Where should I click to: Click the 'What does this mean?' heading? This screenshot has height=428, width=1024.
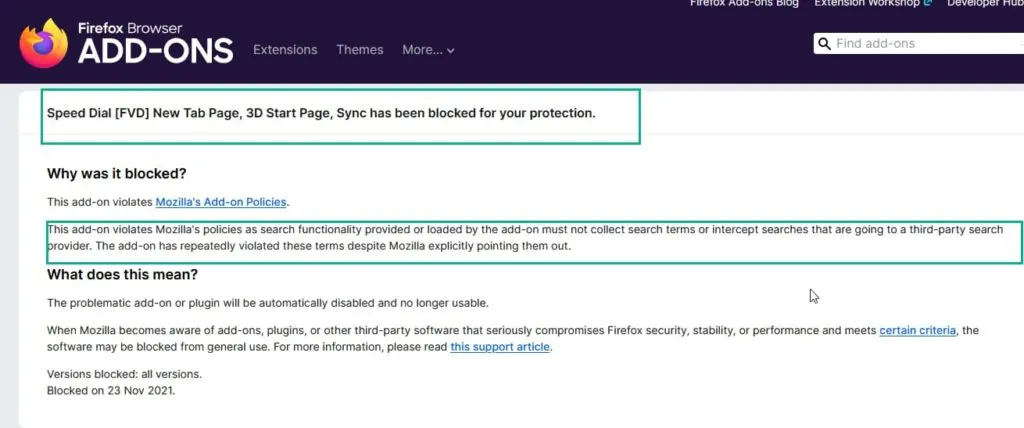[122, 275]
